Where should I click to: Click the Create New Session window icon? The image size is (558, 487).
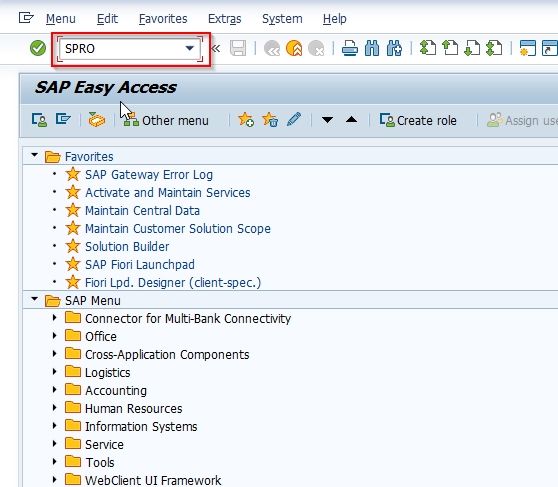tap(527, 48)
